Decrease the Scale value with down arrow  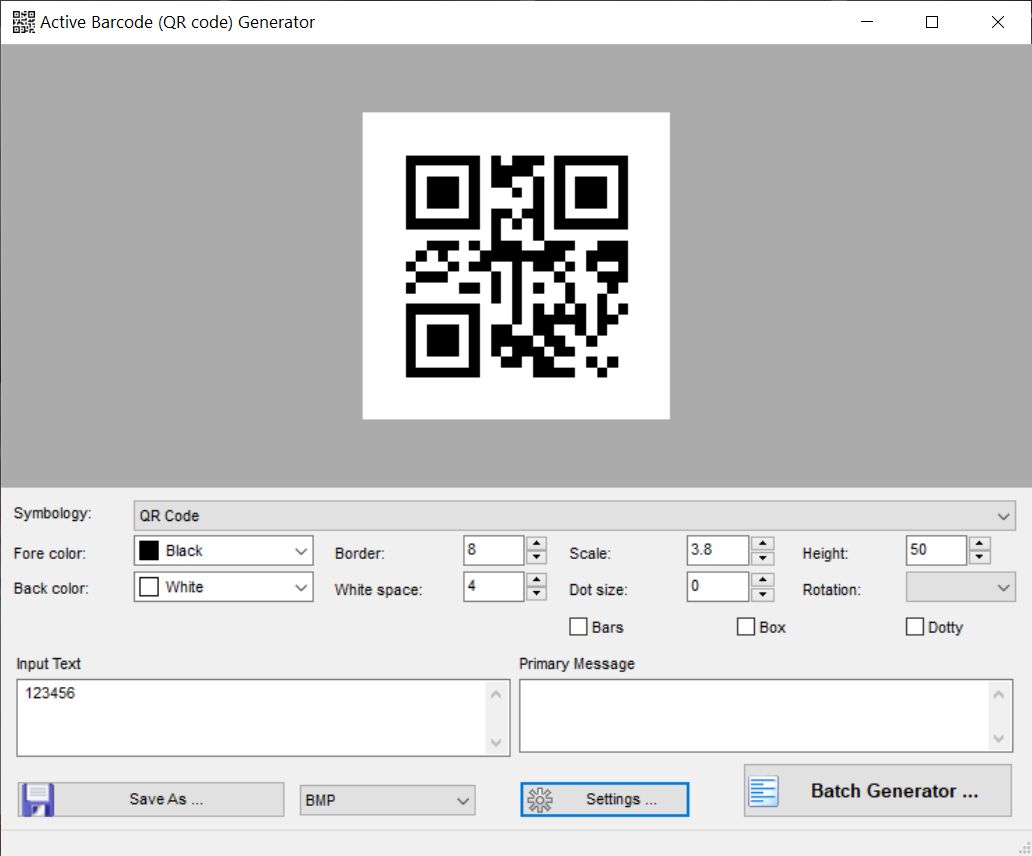coord(761,556)
